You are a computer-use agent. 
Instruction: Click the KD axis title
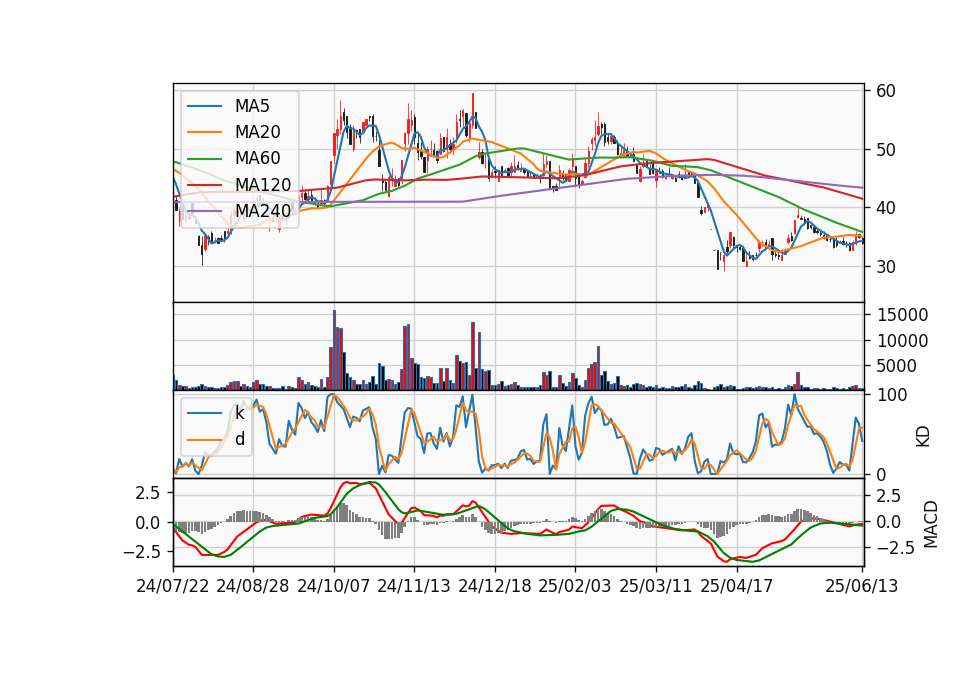(923, 437)
